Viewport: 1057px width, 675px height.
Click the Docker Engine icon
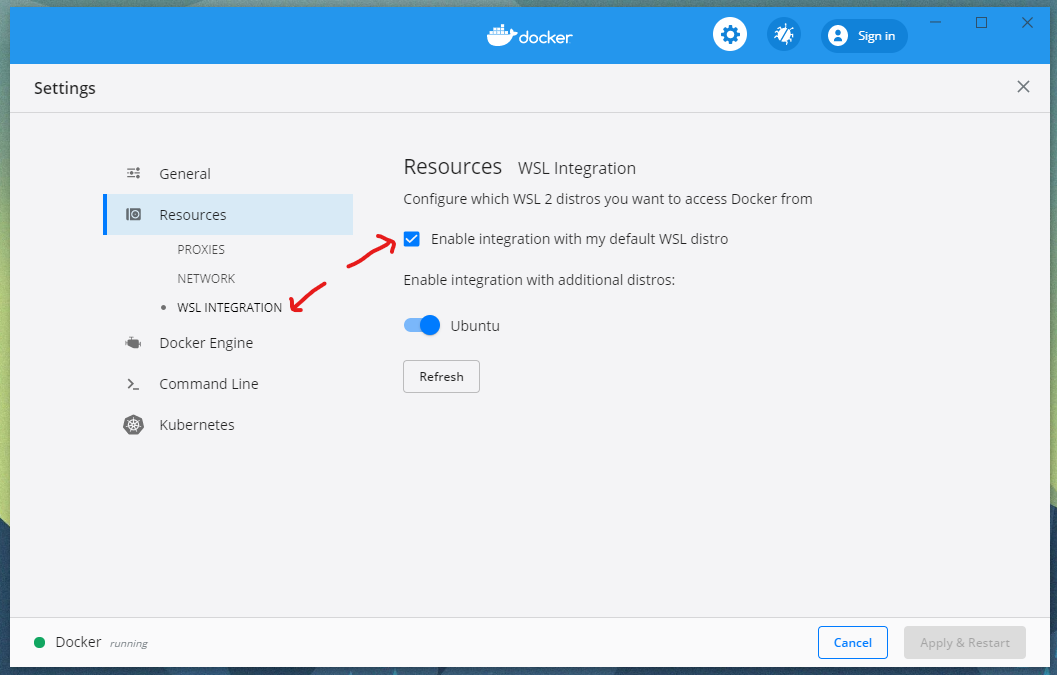point(133,343)
